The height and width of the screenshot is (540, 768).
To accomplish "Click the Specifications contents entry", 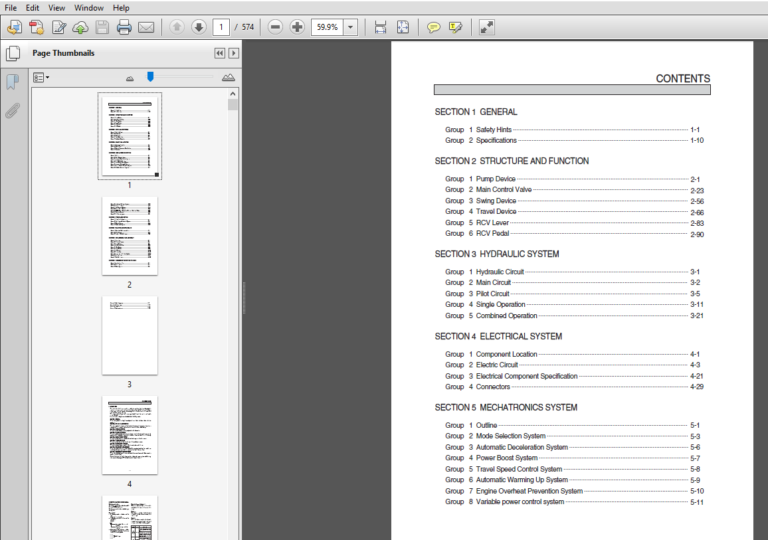I will pos(574,141).
